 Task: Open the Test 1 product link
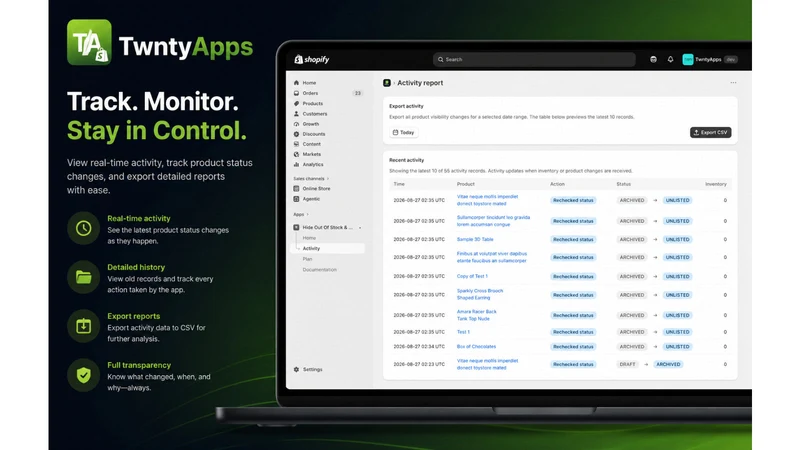[463, 332]
